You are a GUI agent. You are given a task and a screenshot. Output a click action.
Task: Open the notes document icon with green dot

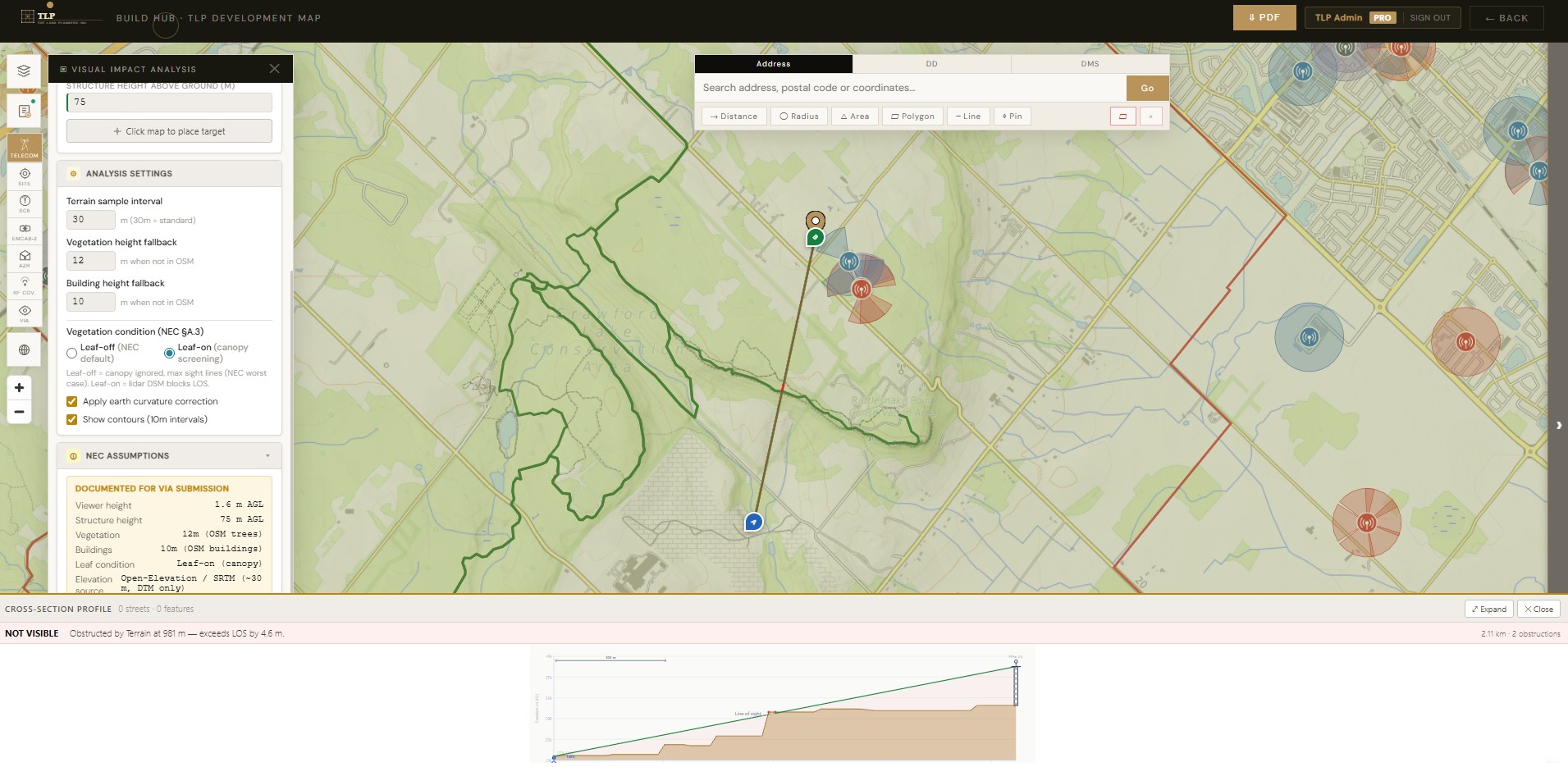click(x=24, y=110)
